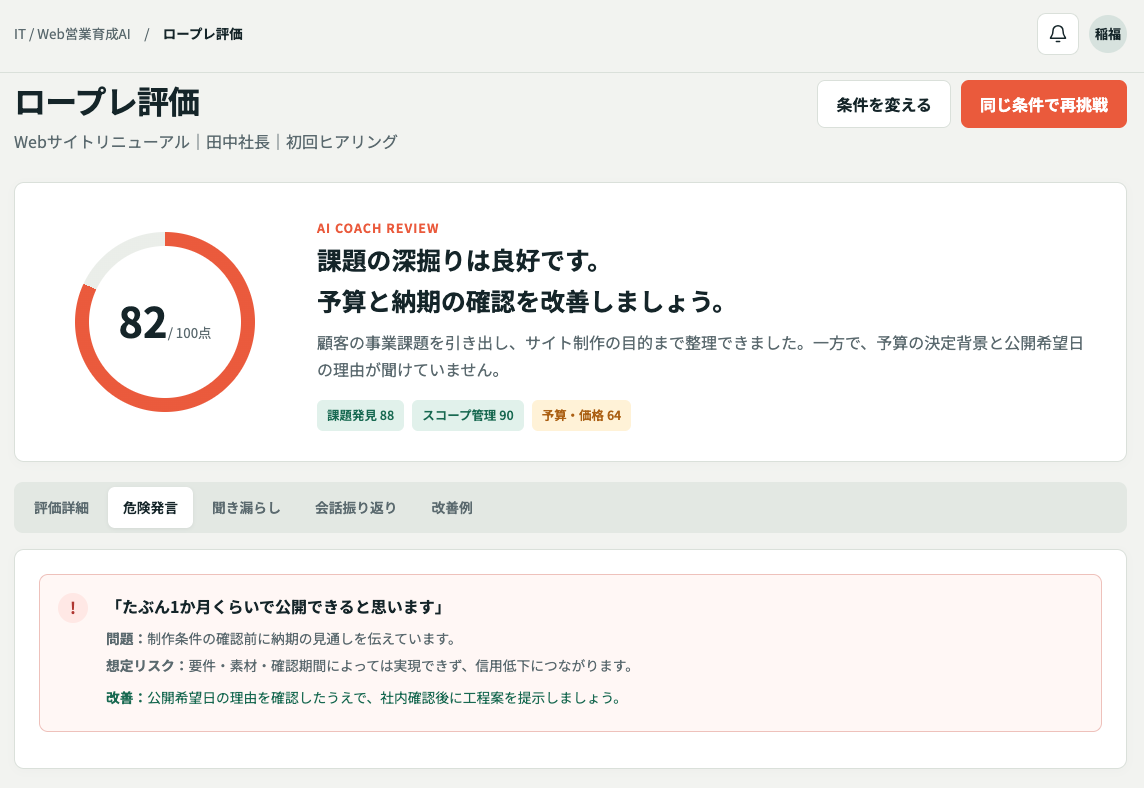Click the green 改善 suggestion line
The image size is (1144, 788).
point(364,698)
